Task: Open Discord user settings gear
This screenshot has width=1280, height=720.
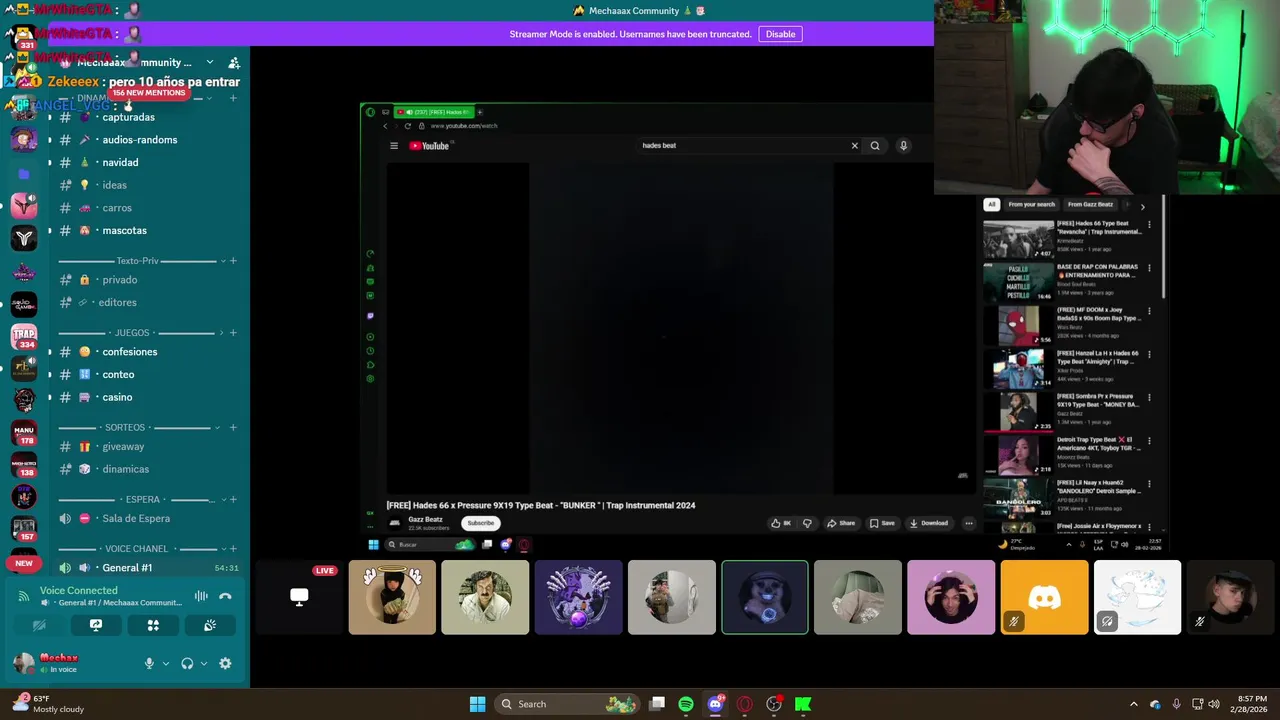Action: (x=225, y=663)
